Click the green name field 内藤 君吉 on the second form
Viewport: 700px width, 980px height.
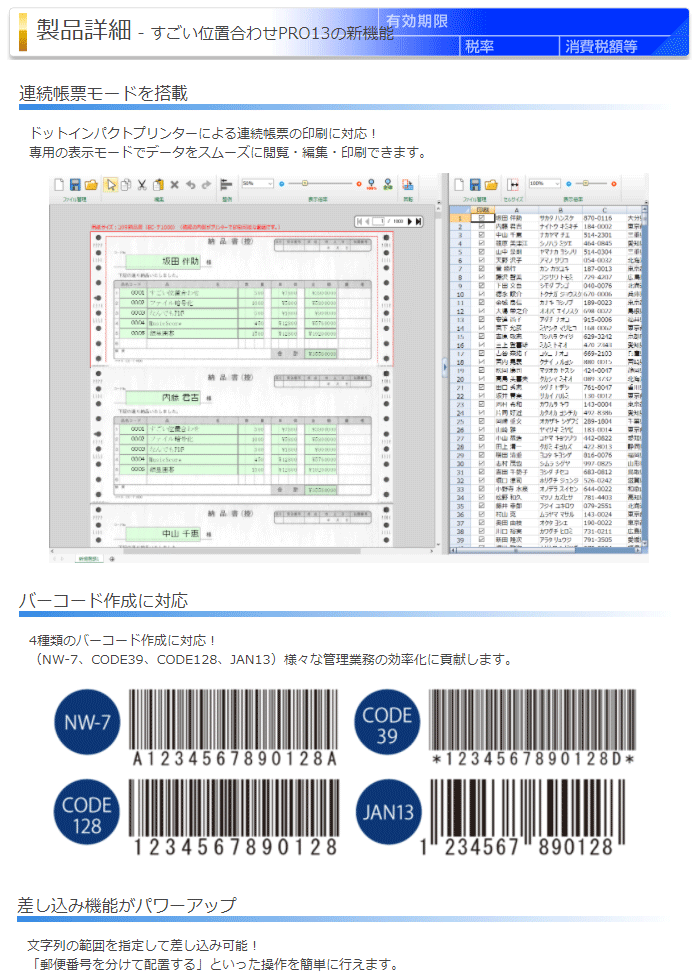(162, 398)
